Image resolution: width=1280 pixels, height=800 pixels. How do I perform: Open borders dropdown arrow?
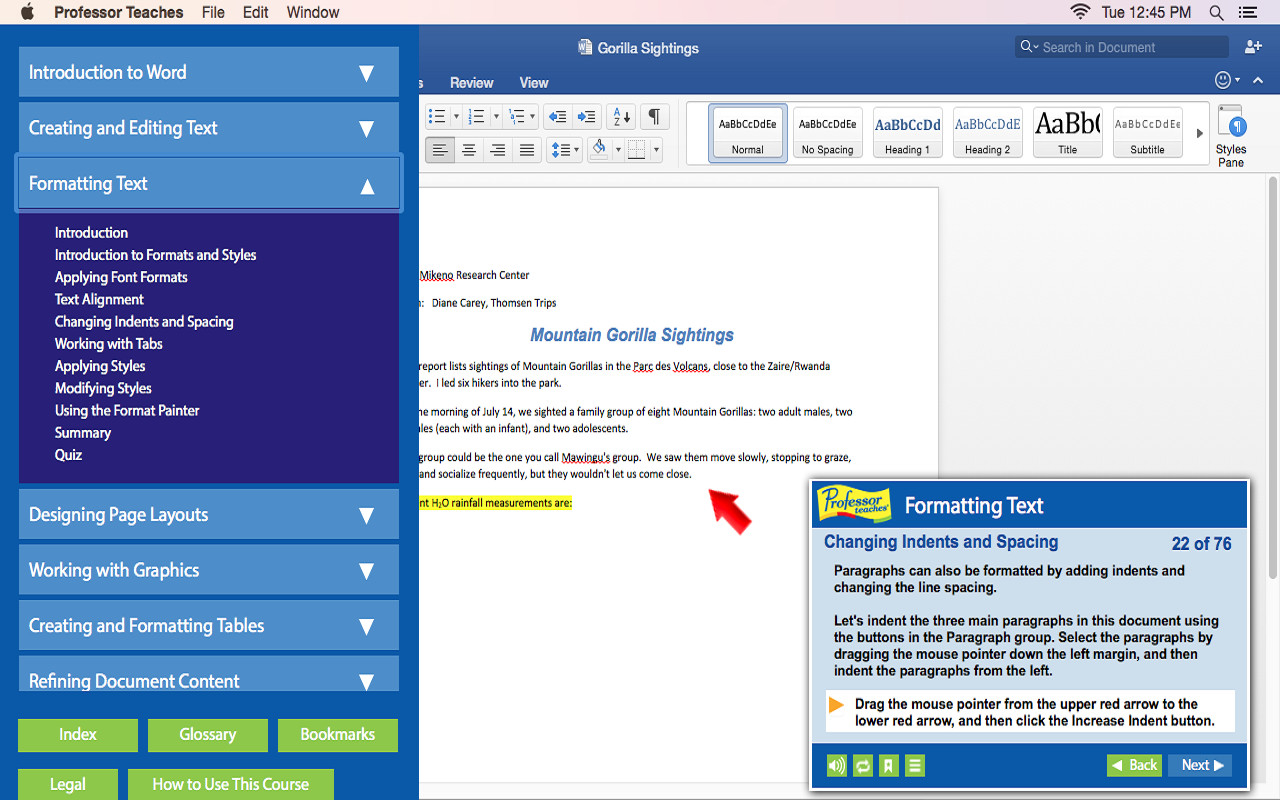(656, 150)
